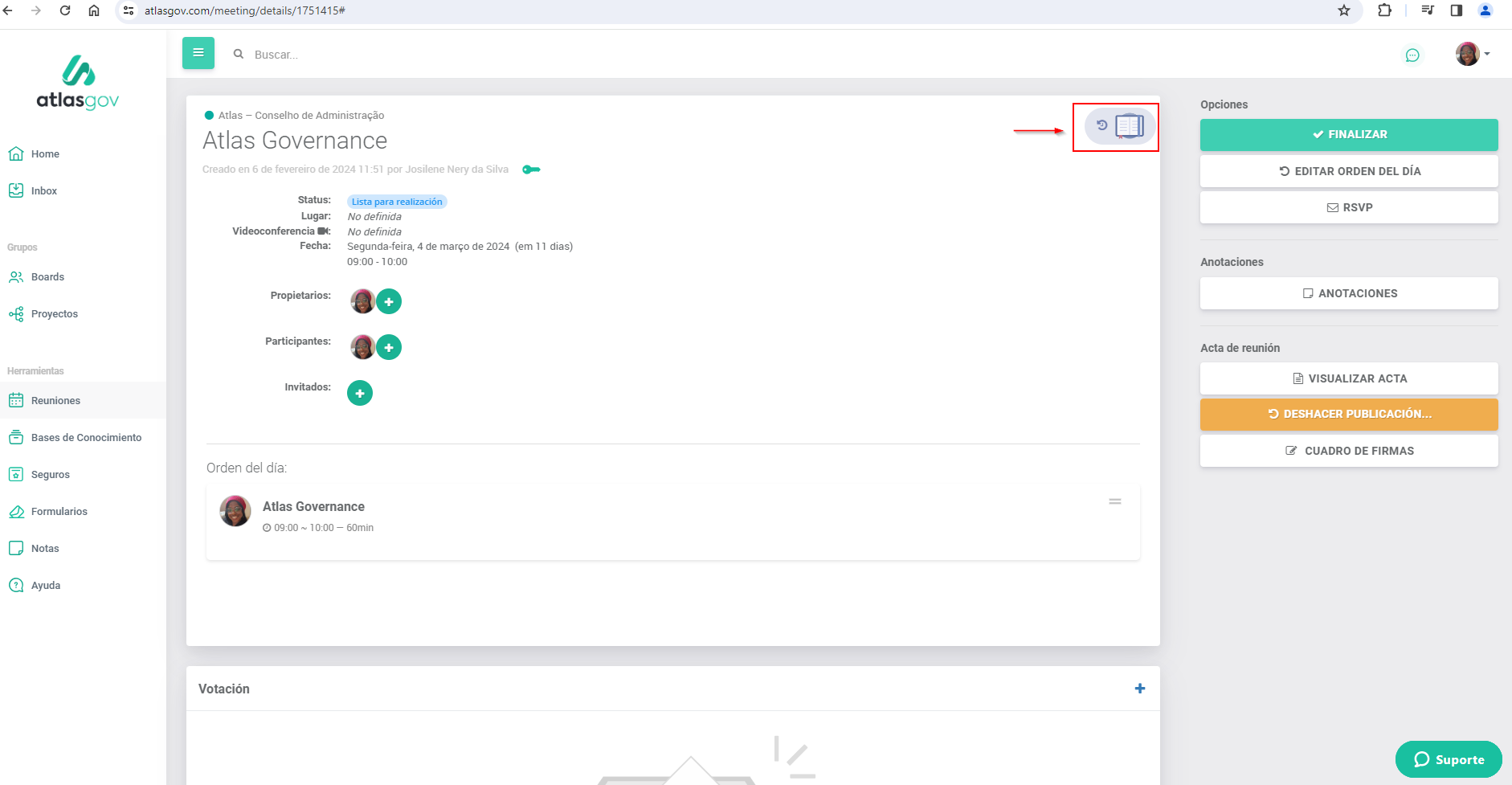
Task: Click the agenda item presenter avatar
Action: (x=235, y=511)
